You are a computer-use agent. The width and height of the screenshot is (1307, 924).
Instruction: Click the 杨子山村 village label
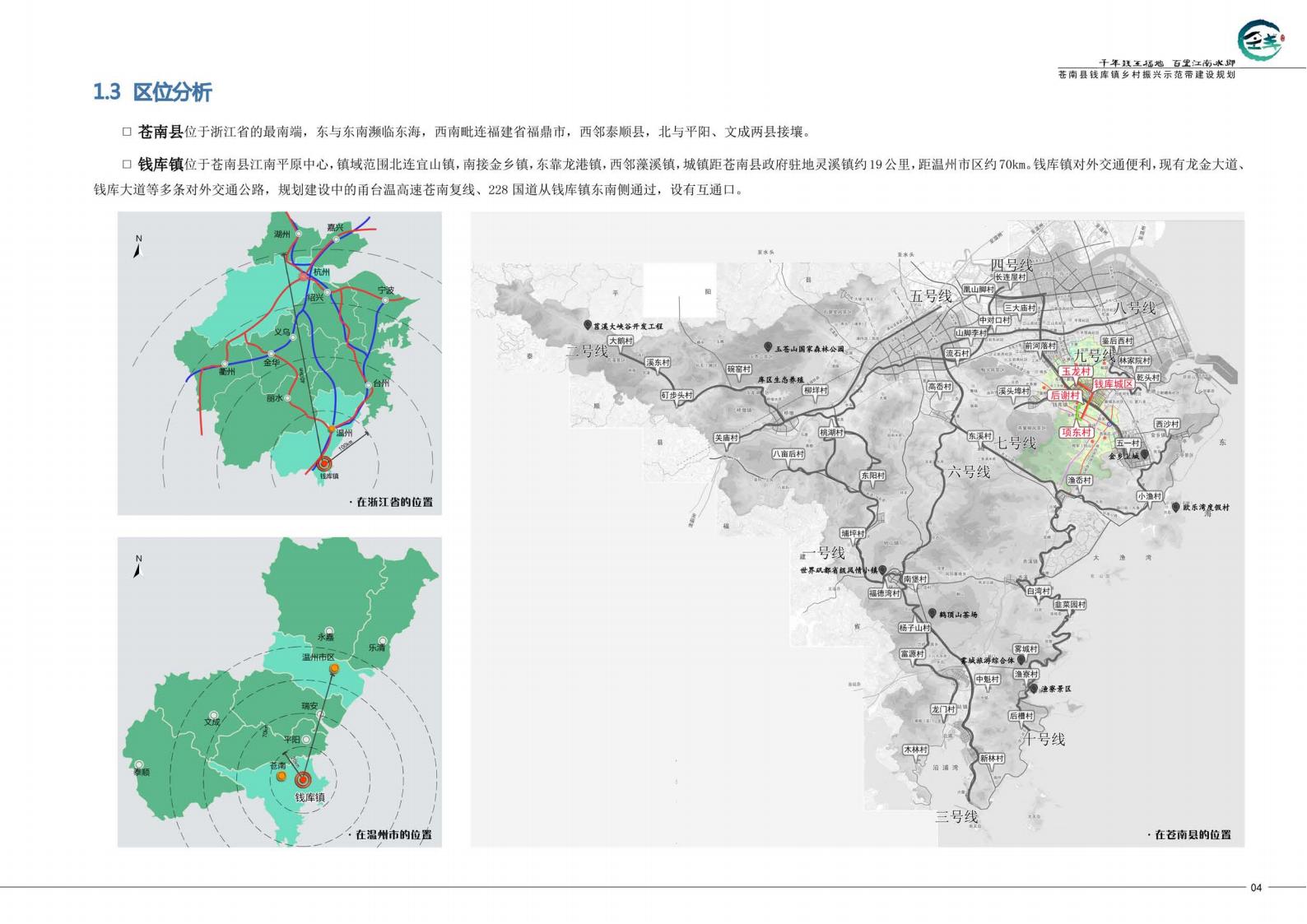point(914,628)
